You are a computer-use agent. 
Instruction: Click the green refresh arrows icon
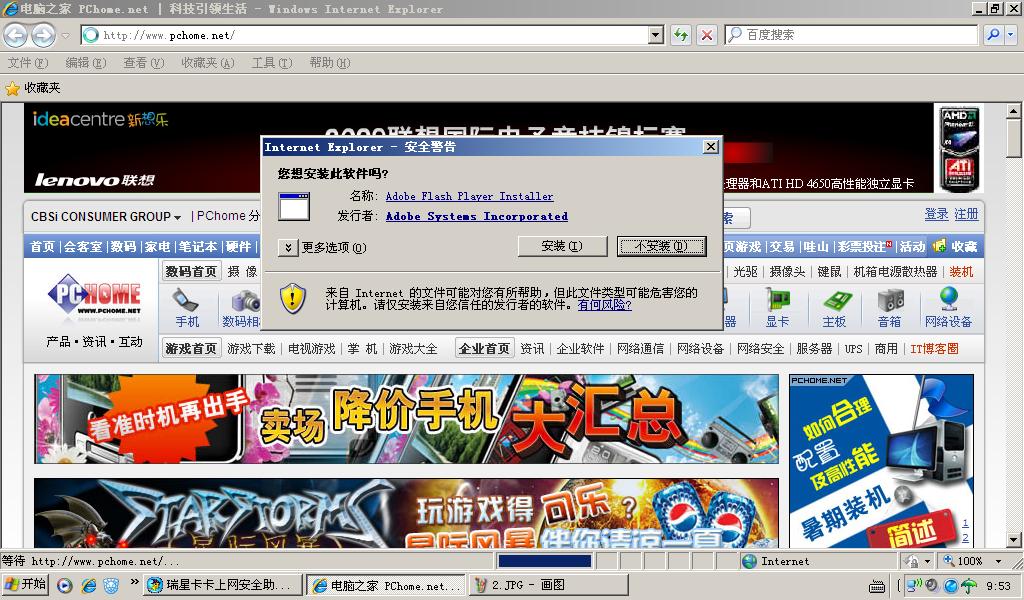681,35
